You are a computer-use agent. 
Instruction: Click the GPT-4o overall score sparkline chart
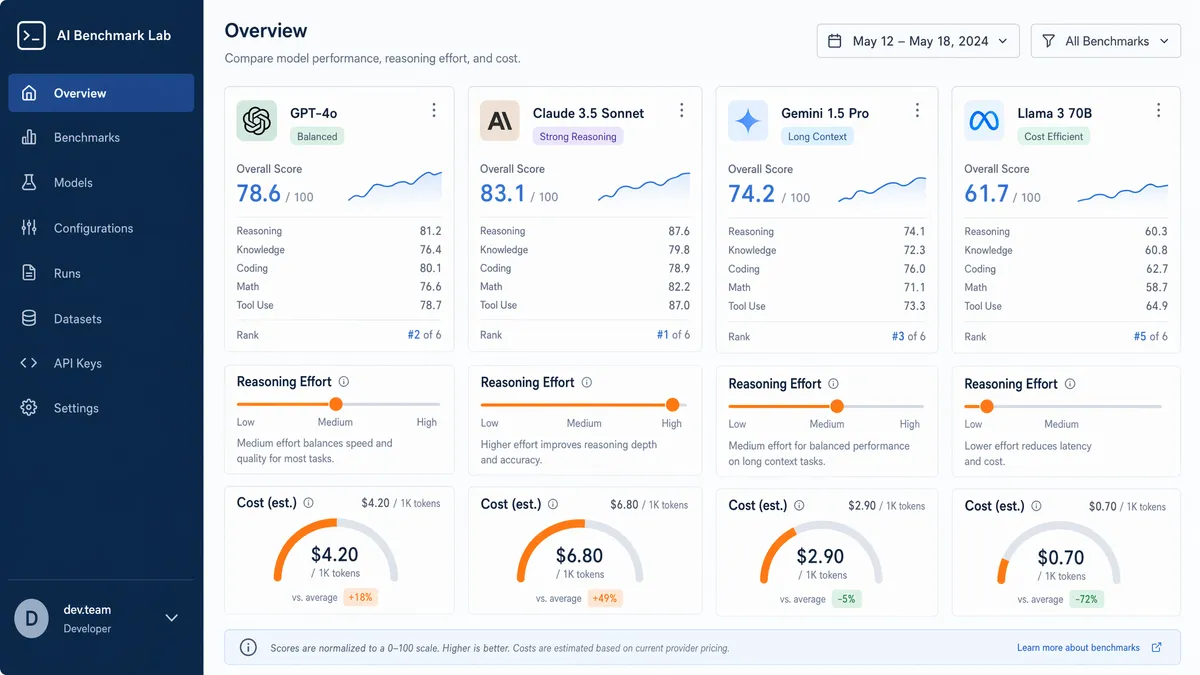[x=395, y=188]
